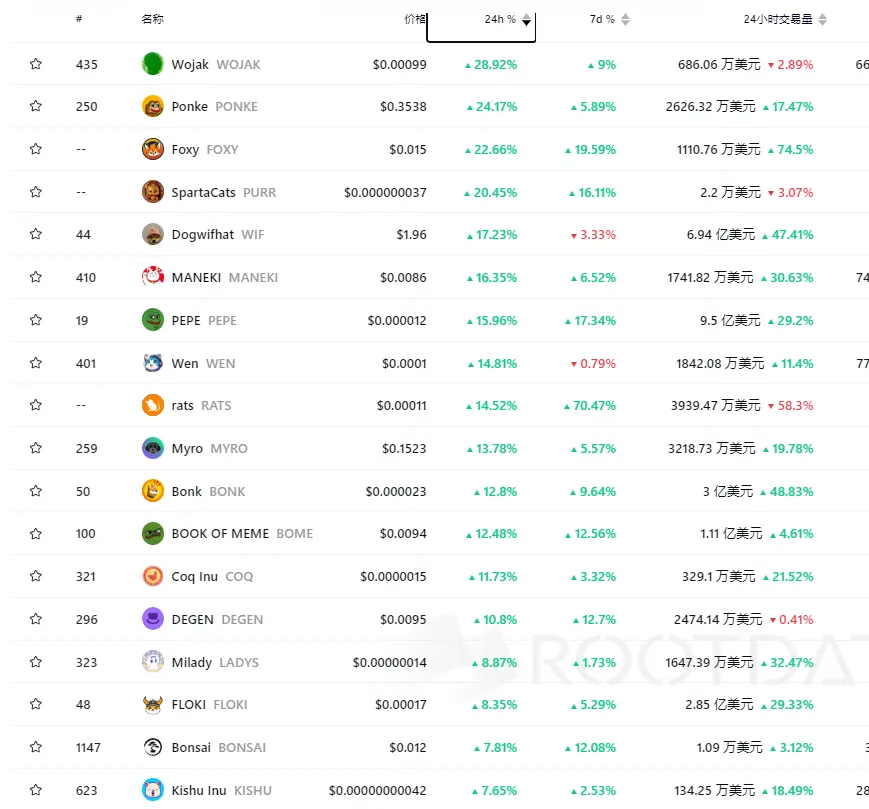Click the Wojak coin logo icon

point(152,64)
